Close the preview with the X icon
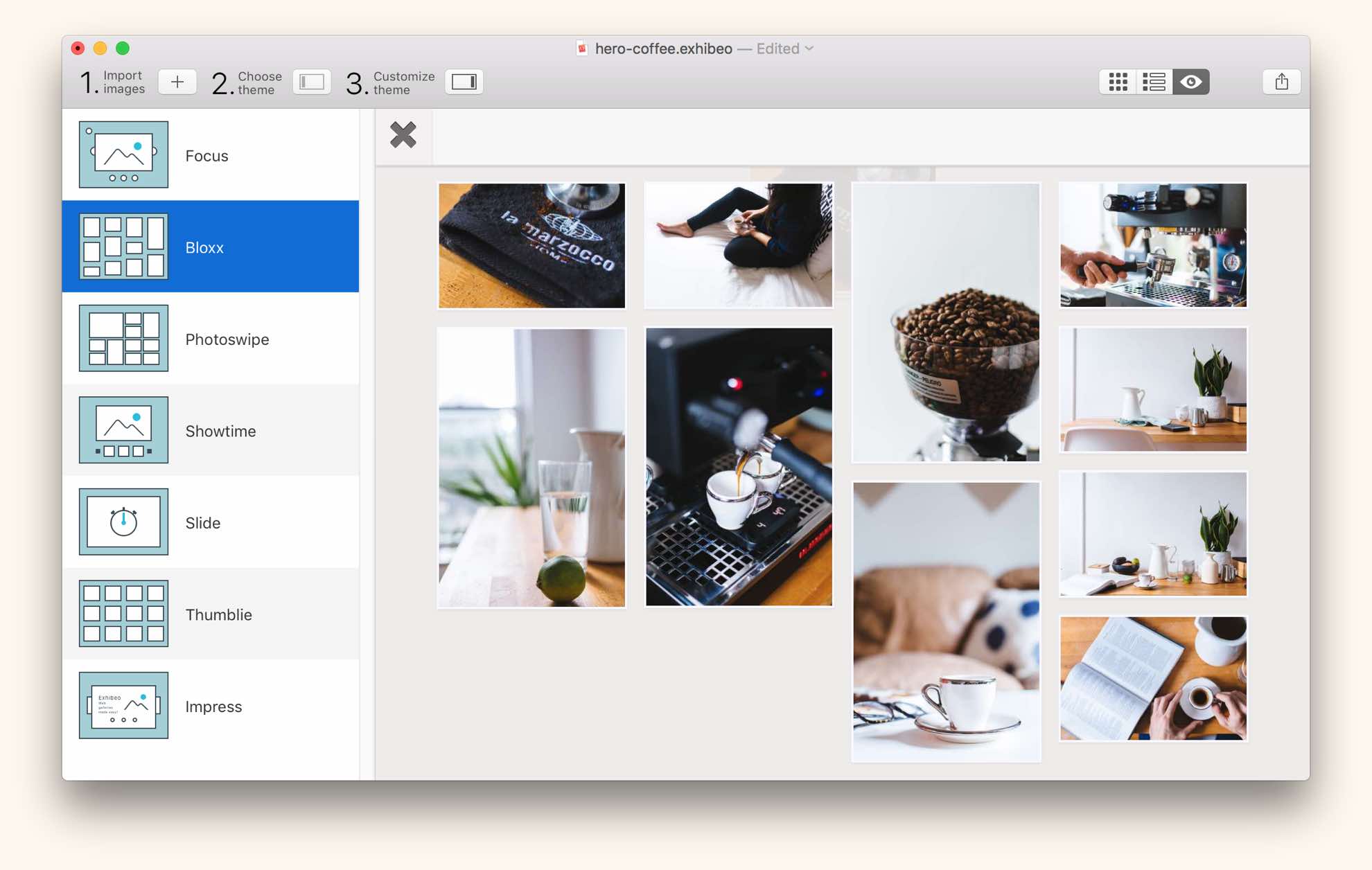Image resolution: width=1372 pixels, height=870 pixels. (x=403, y=135)
